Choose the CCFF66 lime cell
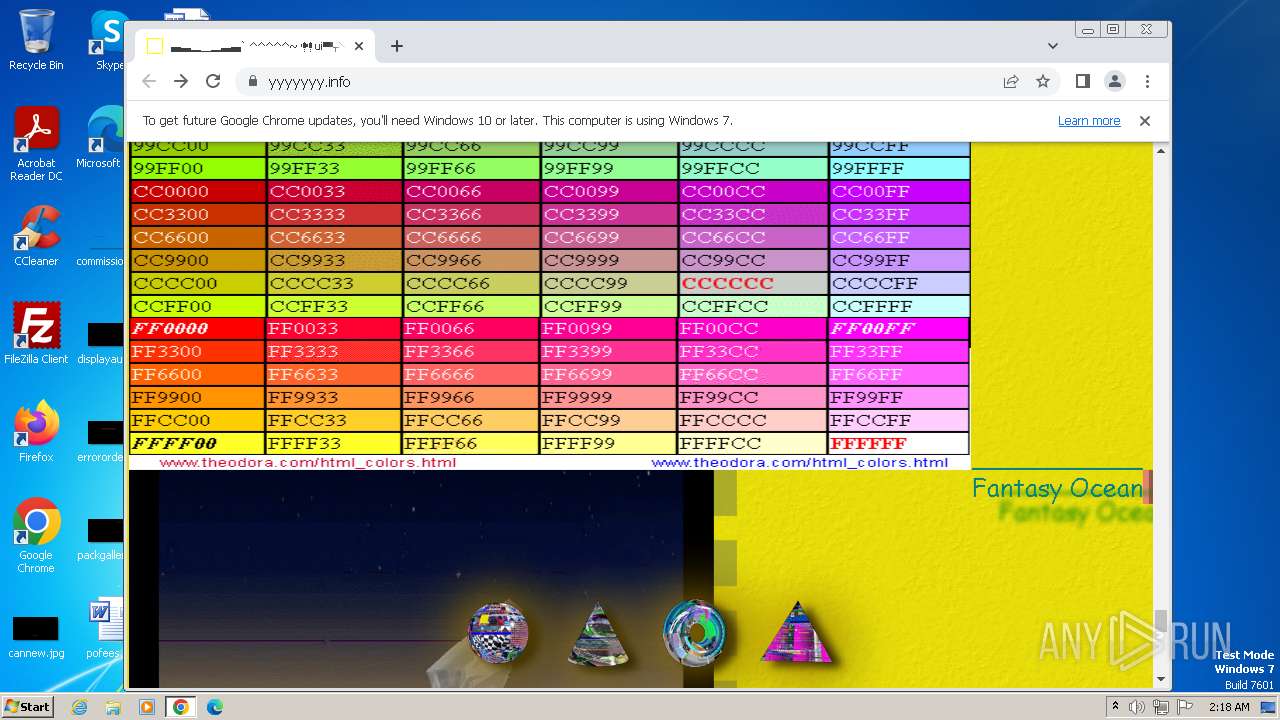Image resolution: width=1280 pixels, height=720 pixels. (471, 306)
